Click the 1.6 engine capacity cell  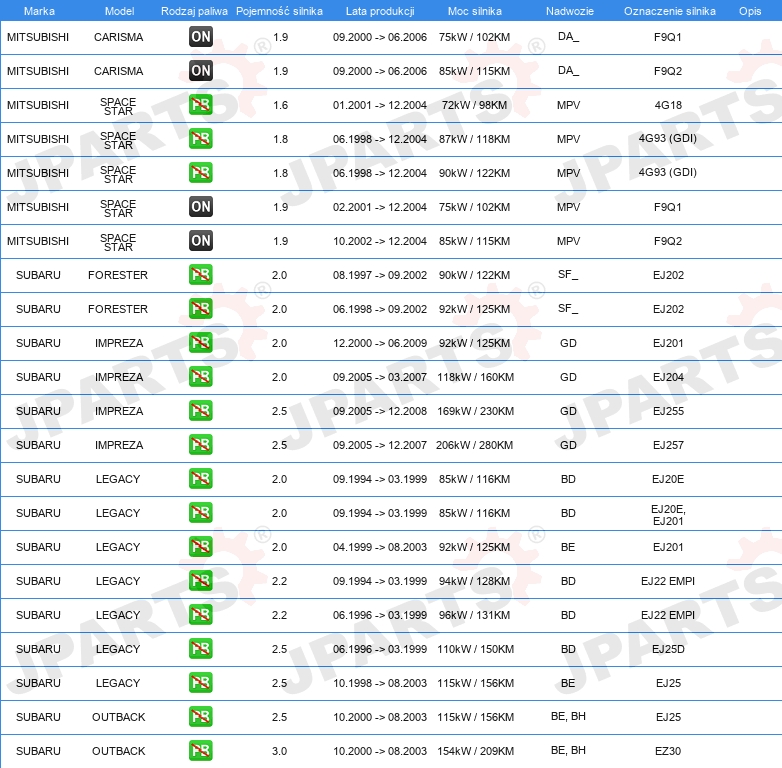[280, 105]
